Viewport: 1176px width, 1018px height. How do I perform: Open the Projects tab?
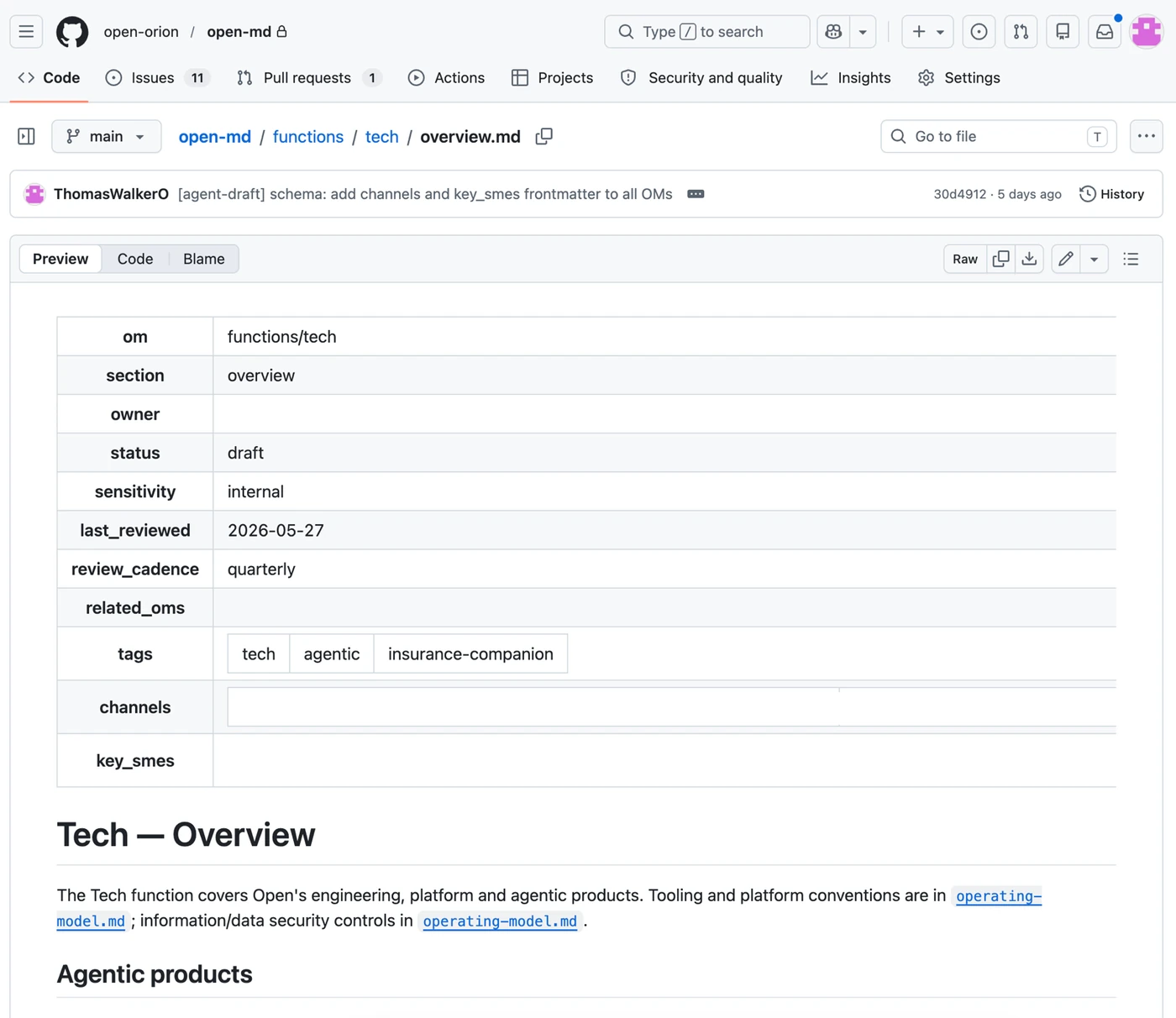pyautogui.click(x=552, y=77)
